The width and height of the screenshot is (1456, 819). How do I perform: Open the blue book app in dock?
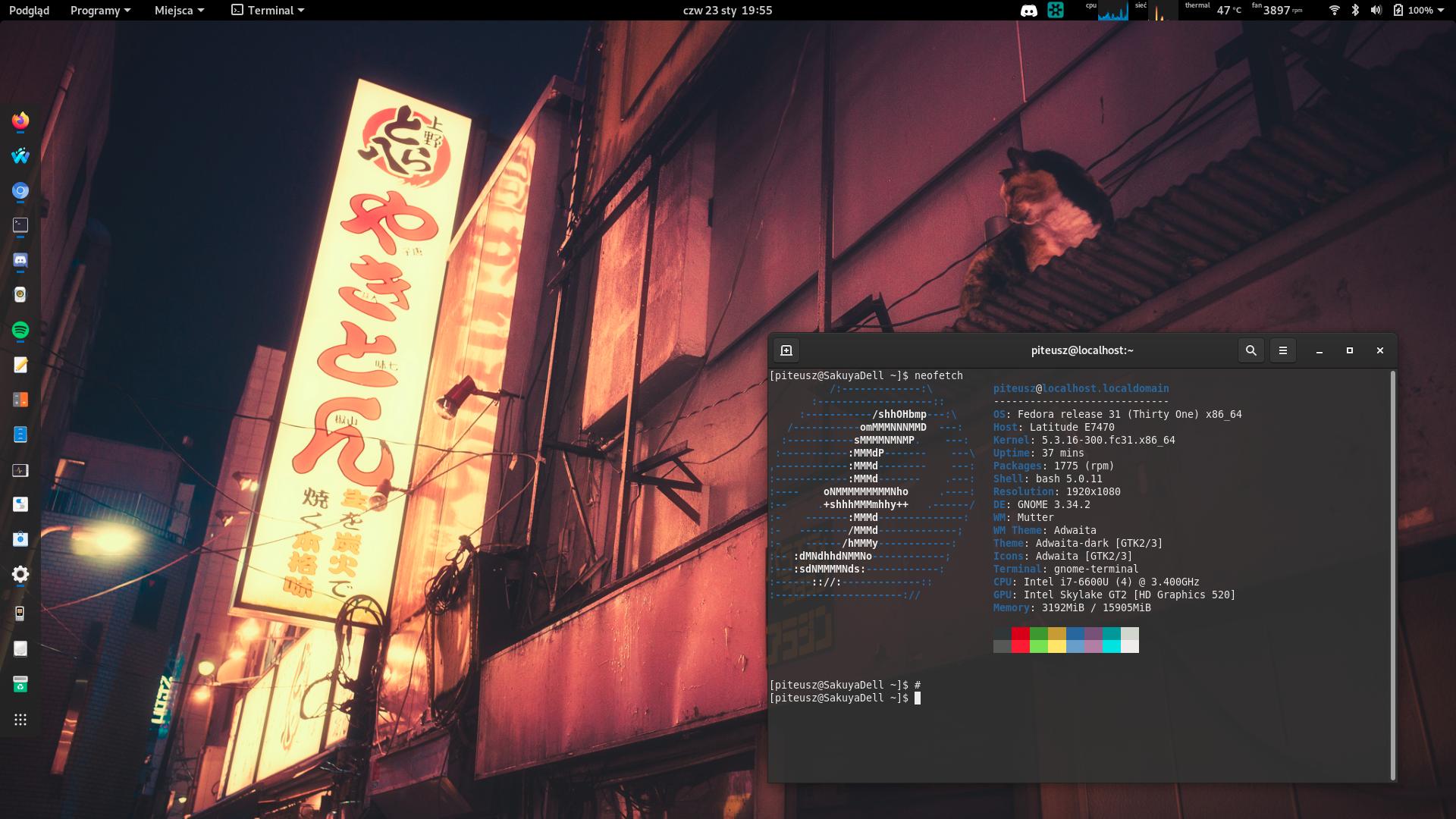20,435
